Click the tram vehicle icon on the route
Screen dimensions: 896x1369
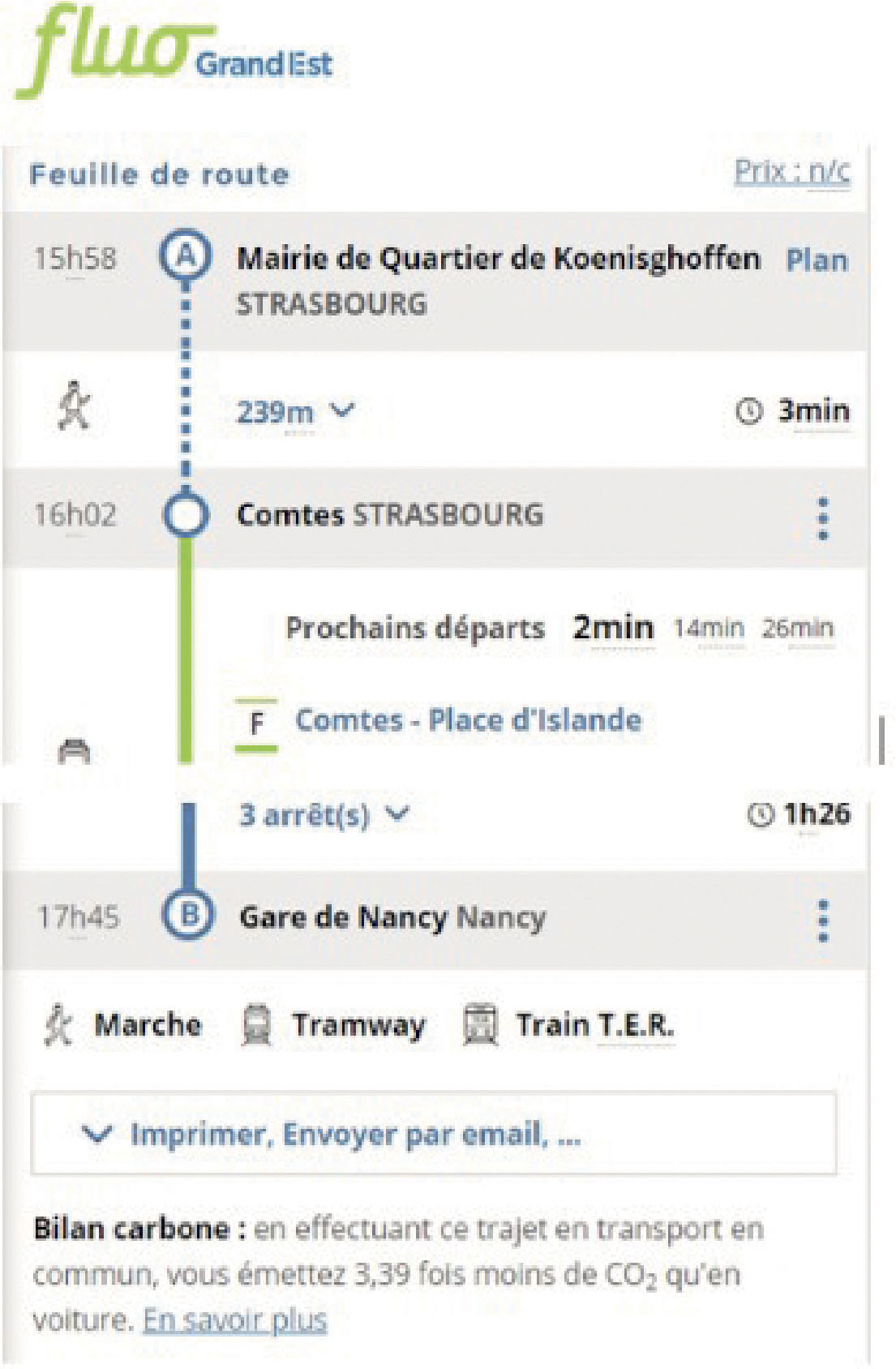[75, 750]
